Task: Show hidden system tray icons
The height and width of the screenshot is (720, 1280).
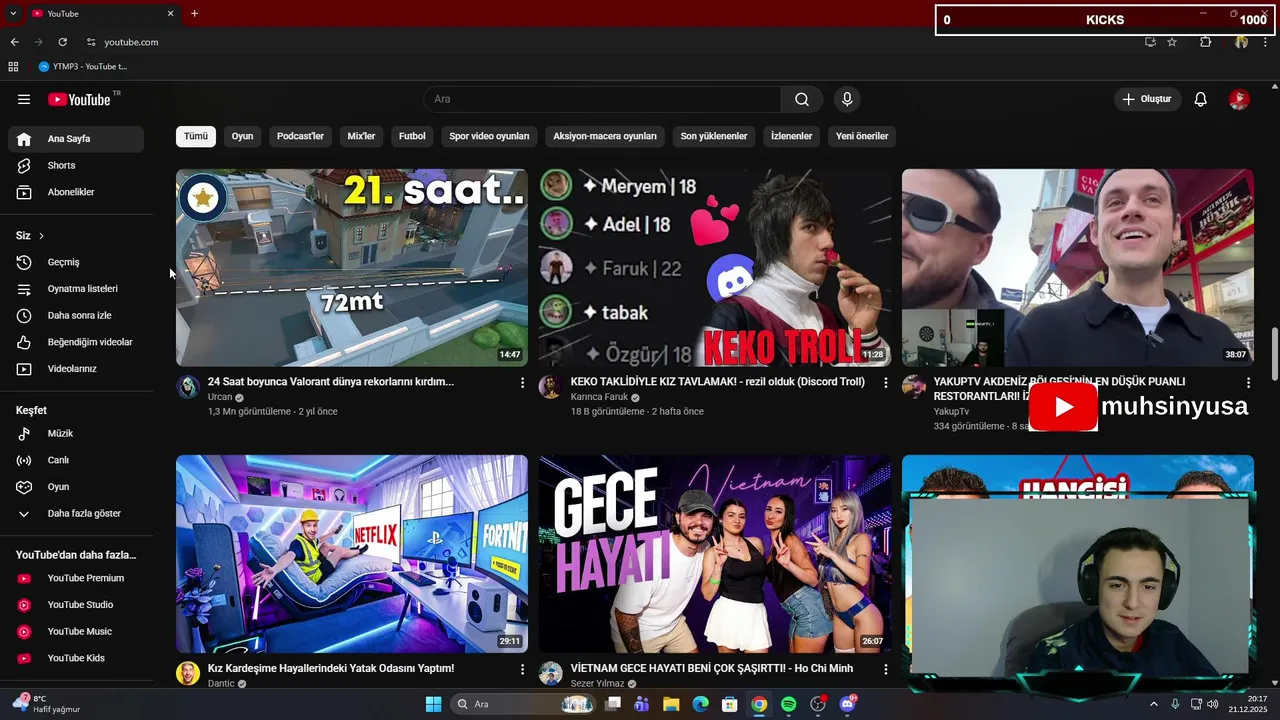Action: (x=1153, y=704)
